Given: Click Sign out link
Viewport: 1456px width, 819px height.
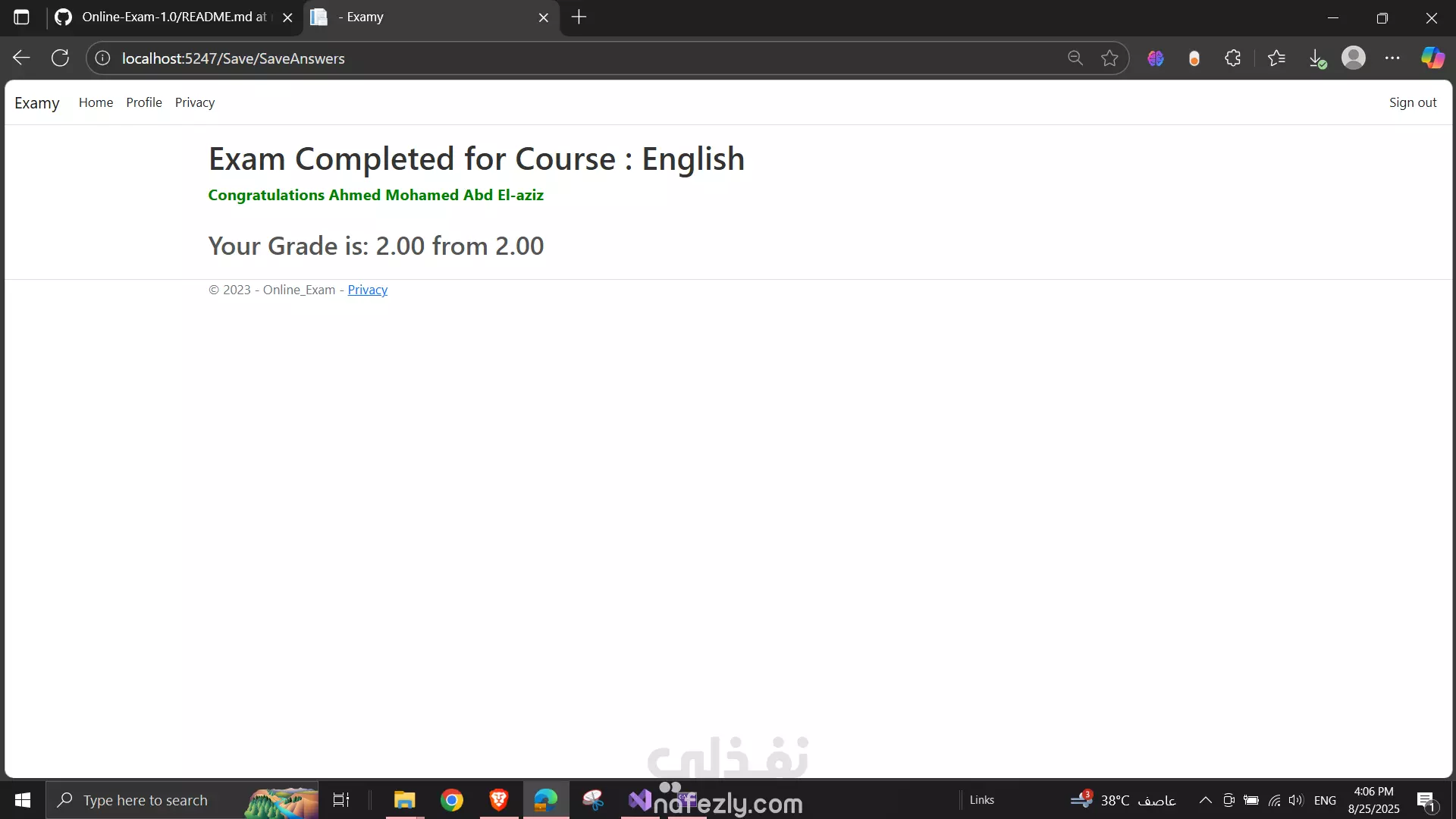Looking at the screenshot, I should pos(1413,102).
